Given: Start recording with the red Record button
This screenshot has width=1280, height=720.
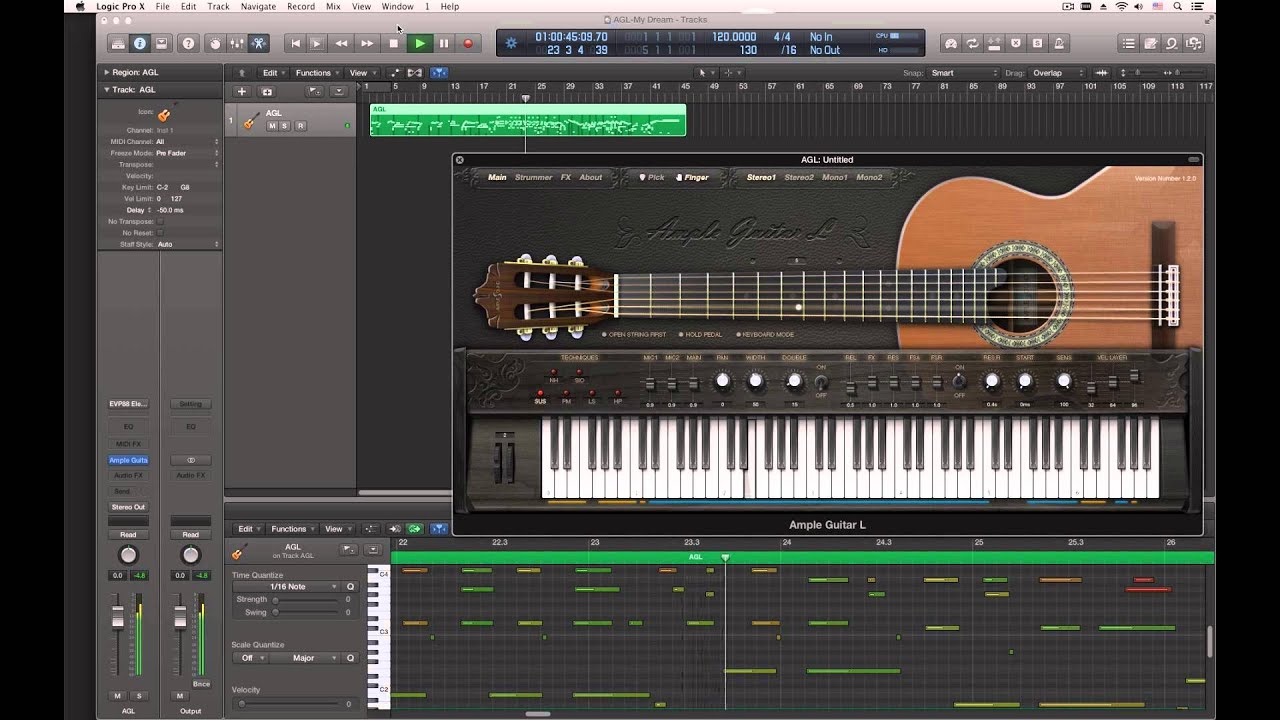Looking at the screenshot, I should pos(468,43).
